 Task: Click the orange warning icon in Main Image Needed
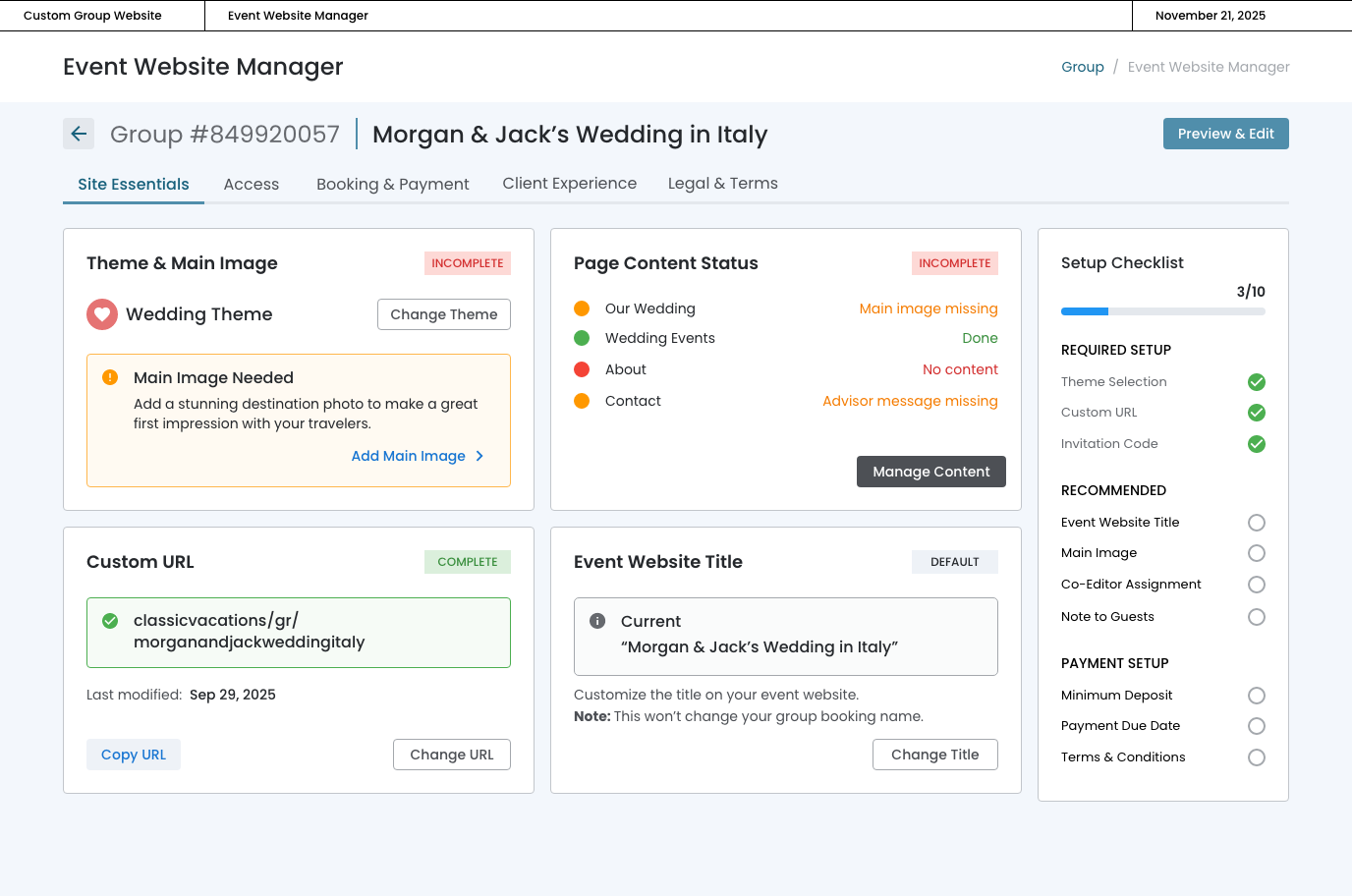[110, 377]
